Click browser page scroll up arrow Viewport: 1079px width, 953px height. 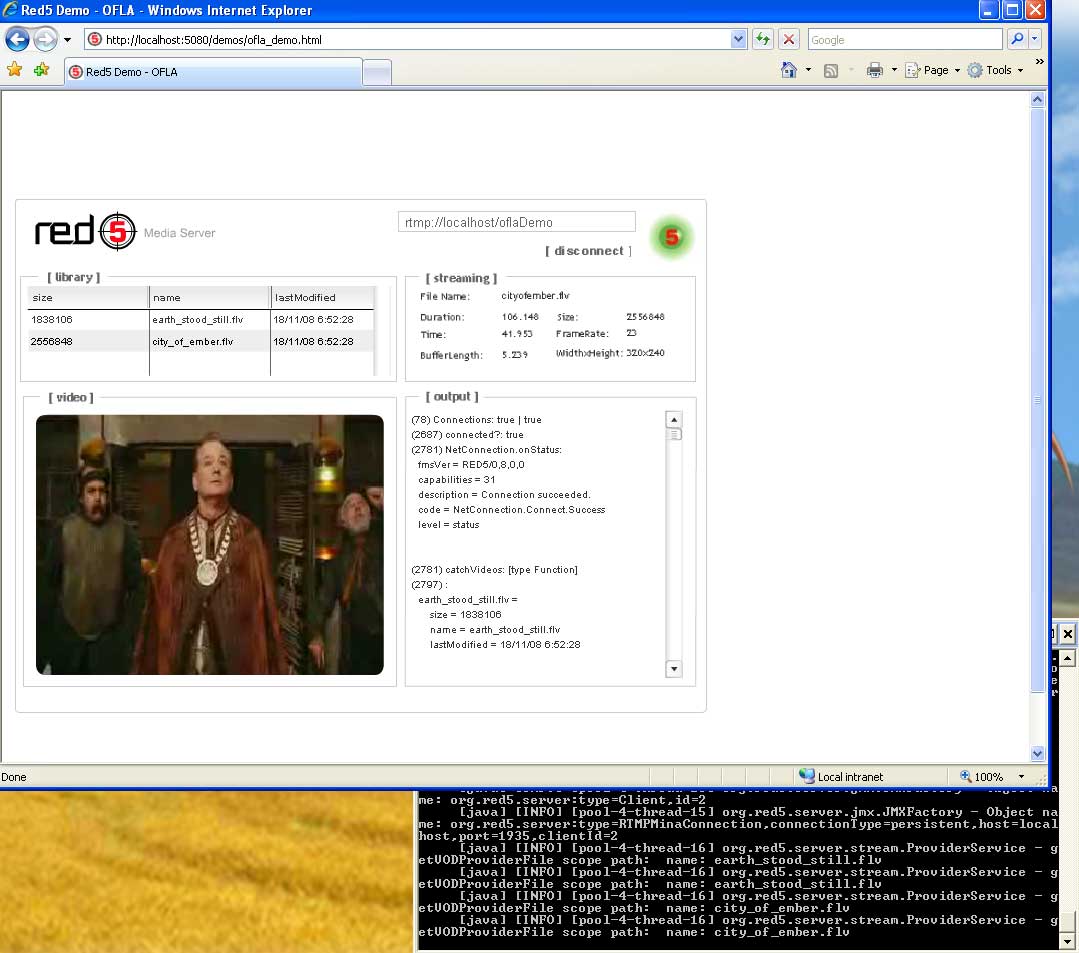1038,99
